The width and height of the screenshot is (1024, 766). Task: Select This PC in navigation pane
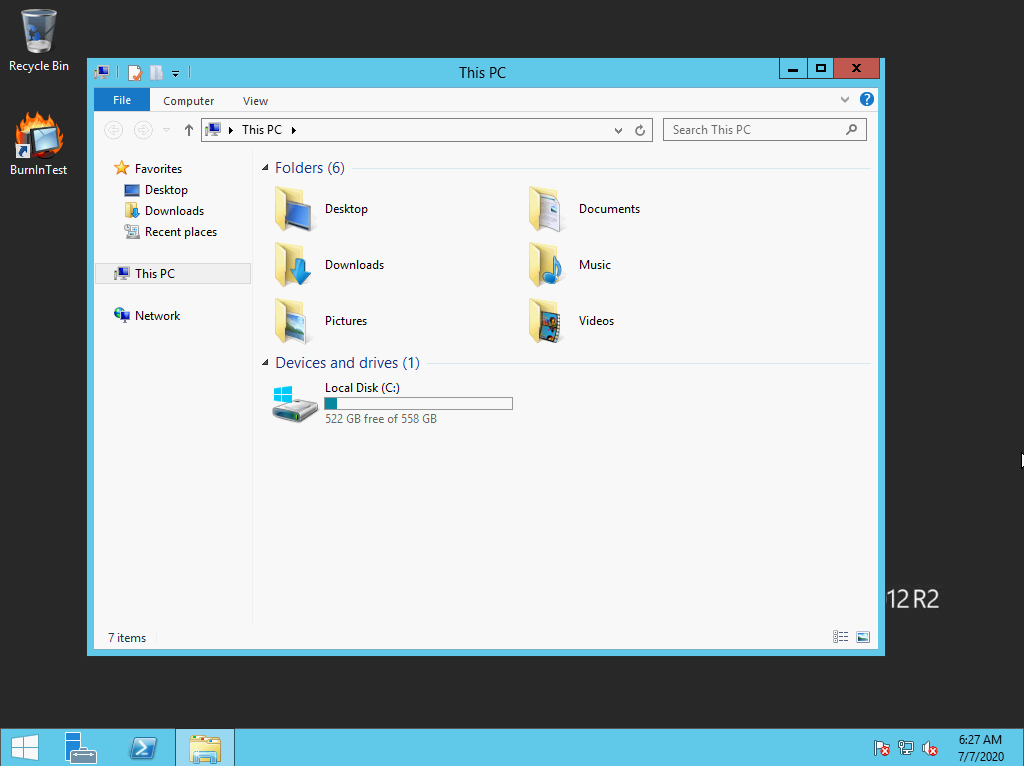pos(173,274)
